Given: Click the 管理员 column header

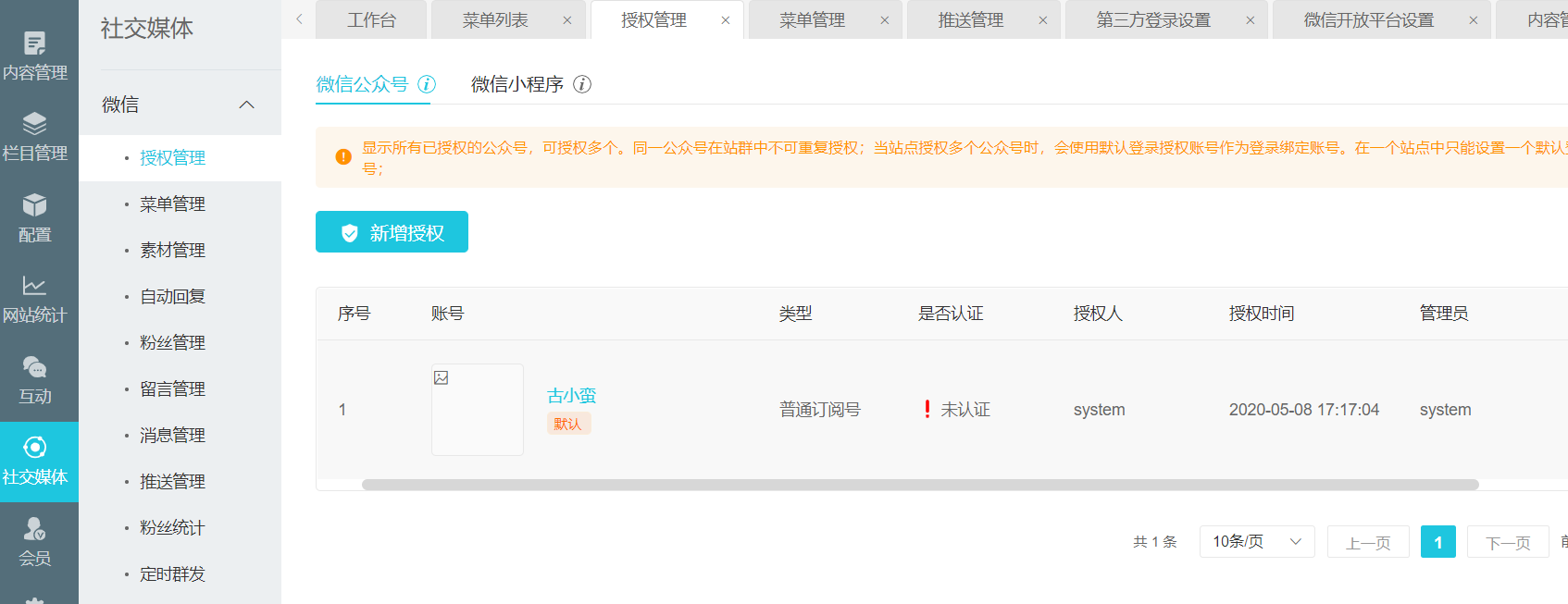Looking at the screenshot, I should point(1444,314).
